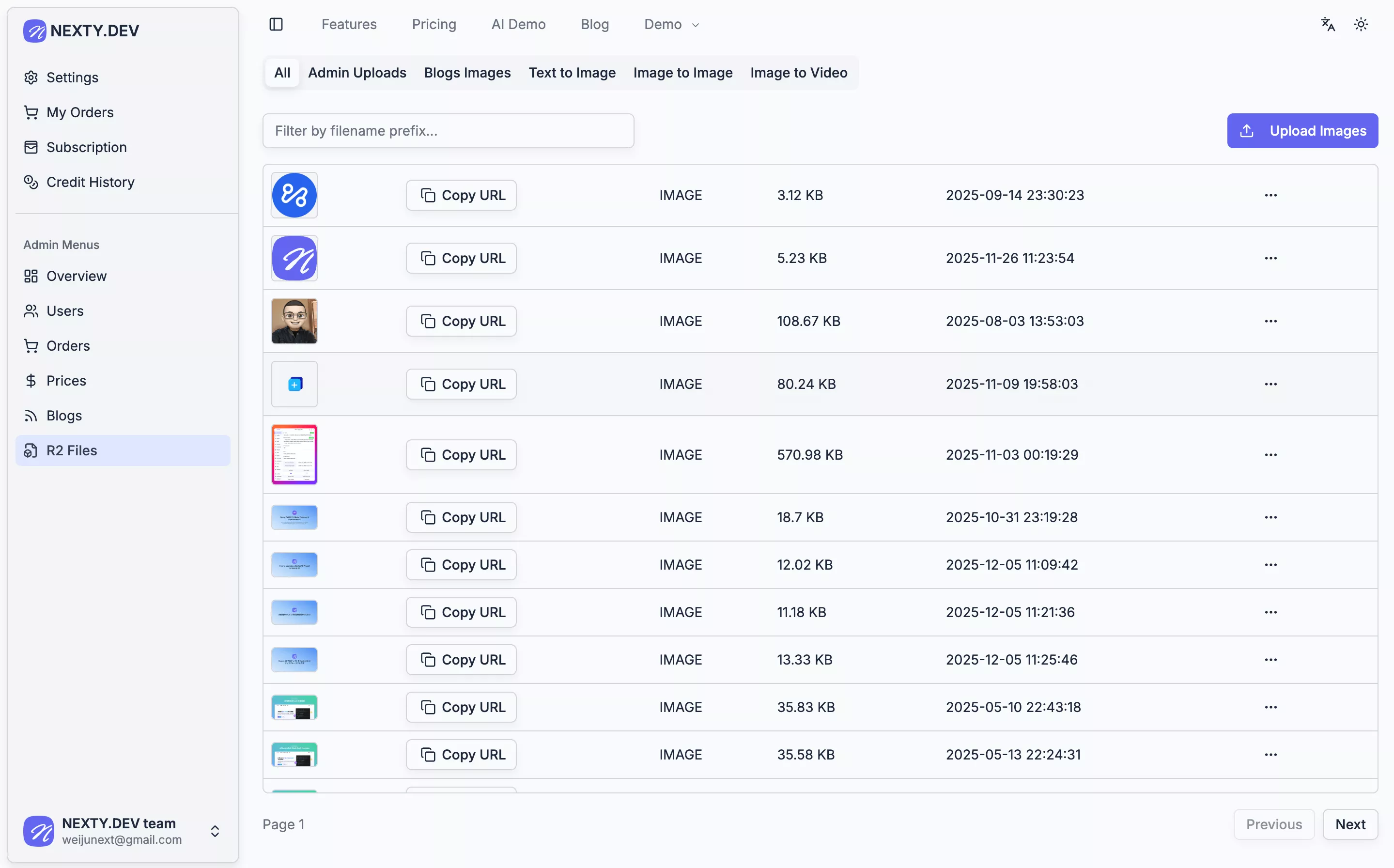This screenshot has height=868, width=1394.
Task: Toggle light/dark theme sun icon
Action: pos(1361,24)
